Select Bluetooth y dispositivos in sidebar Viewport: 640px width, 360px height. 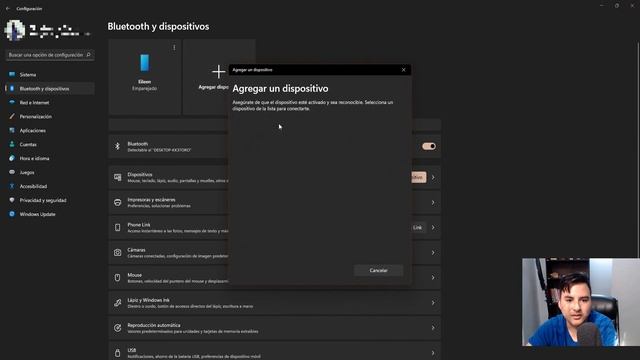pos(50,89)
